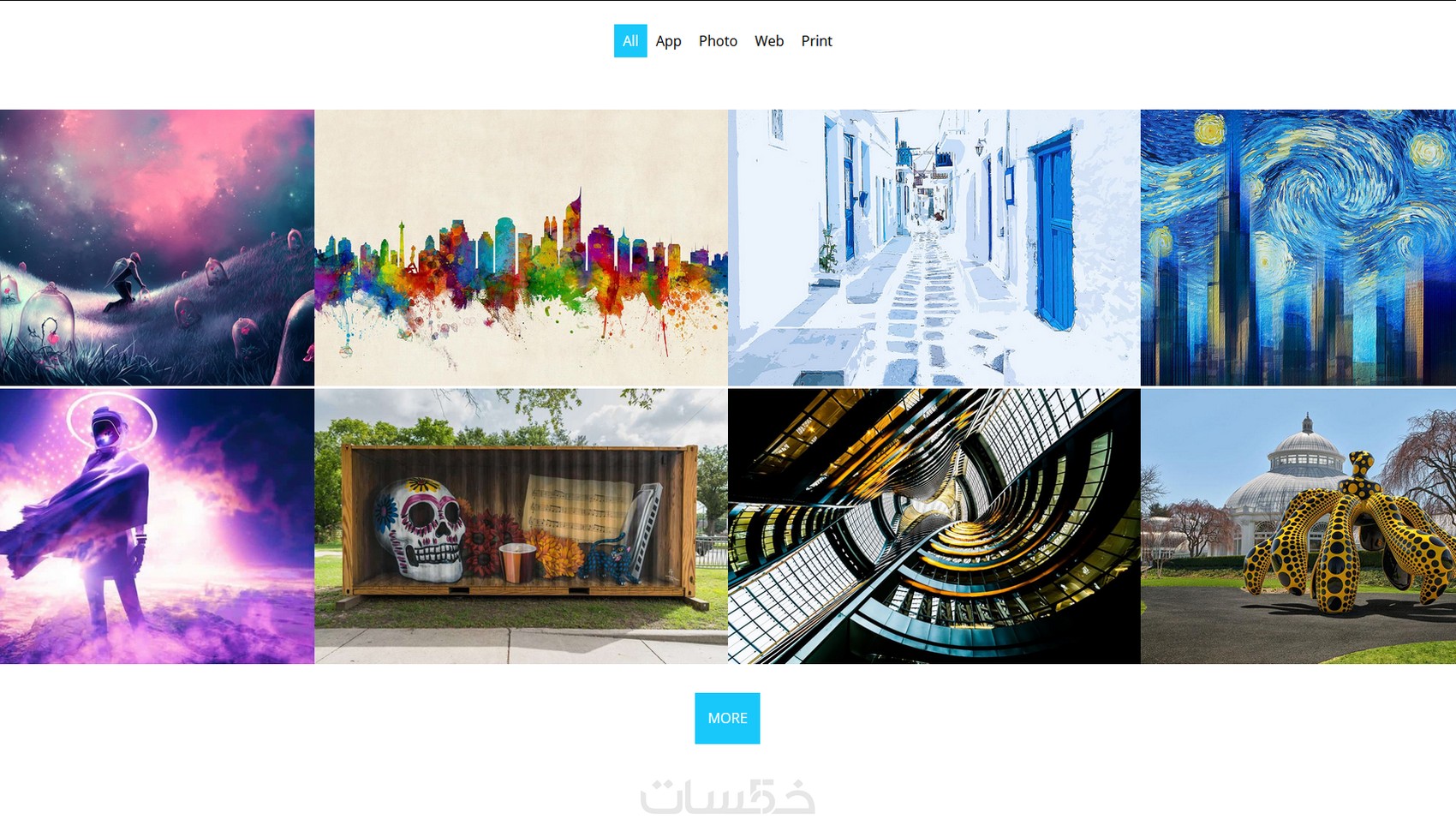Open the spiral building architecture photo
The image size is (1456, 831).
click(934, 526)
